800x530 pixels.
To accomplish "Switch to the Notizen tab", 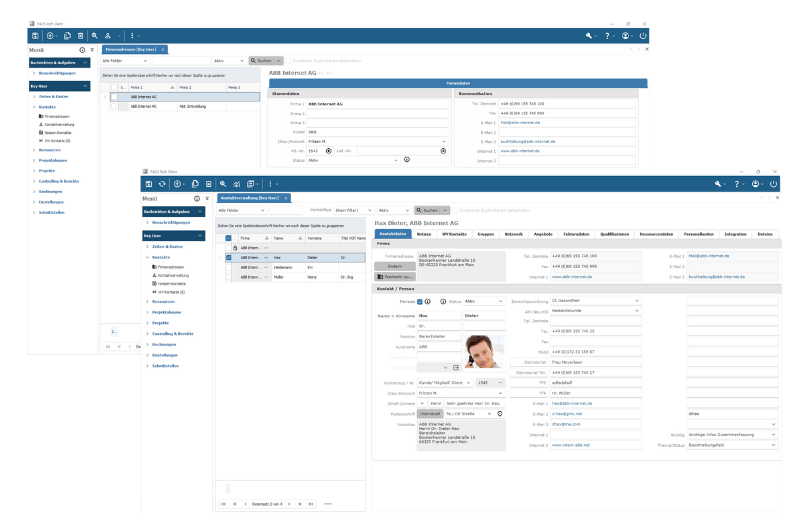I will 426,233.
